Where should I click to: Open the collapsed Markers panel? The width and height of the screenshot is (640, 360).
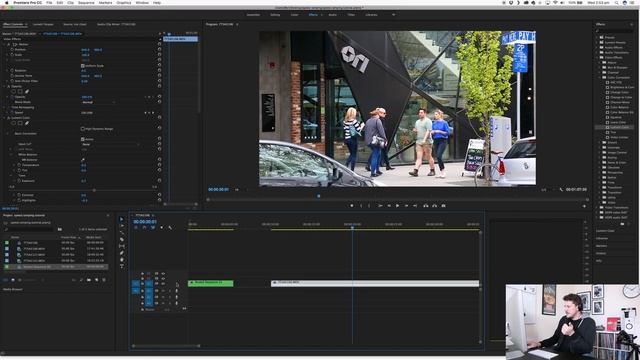pos(601,246)
